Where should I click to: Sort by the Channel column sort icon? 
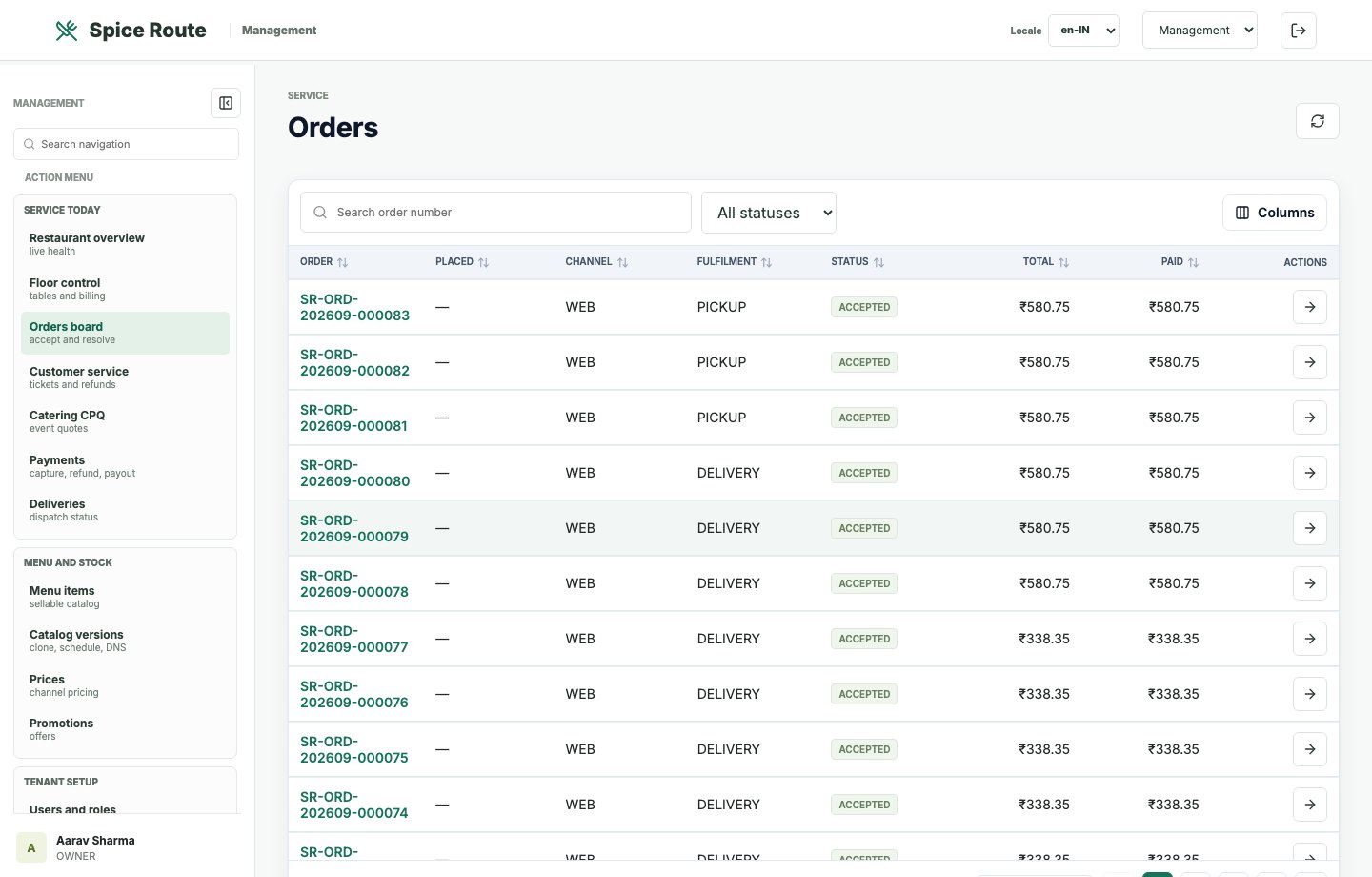(623, 262)
